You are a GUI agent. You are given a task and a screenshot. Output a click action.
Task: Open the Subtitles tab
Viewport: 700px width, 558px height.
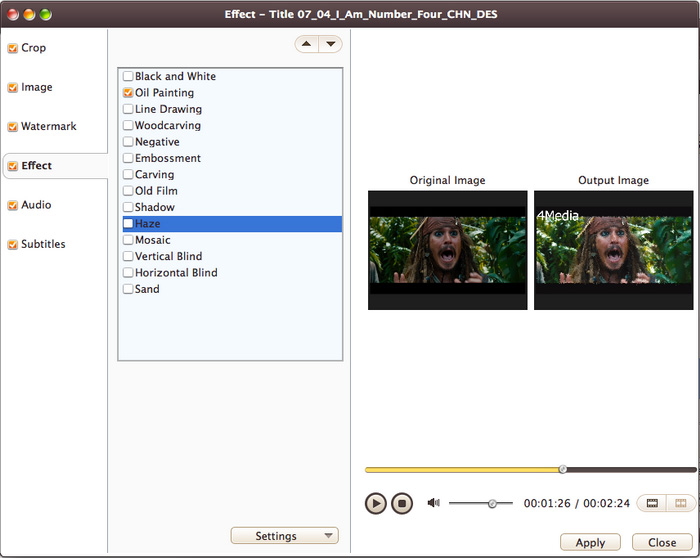43,244
